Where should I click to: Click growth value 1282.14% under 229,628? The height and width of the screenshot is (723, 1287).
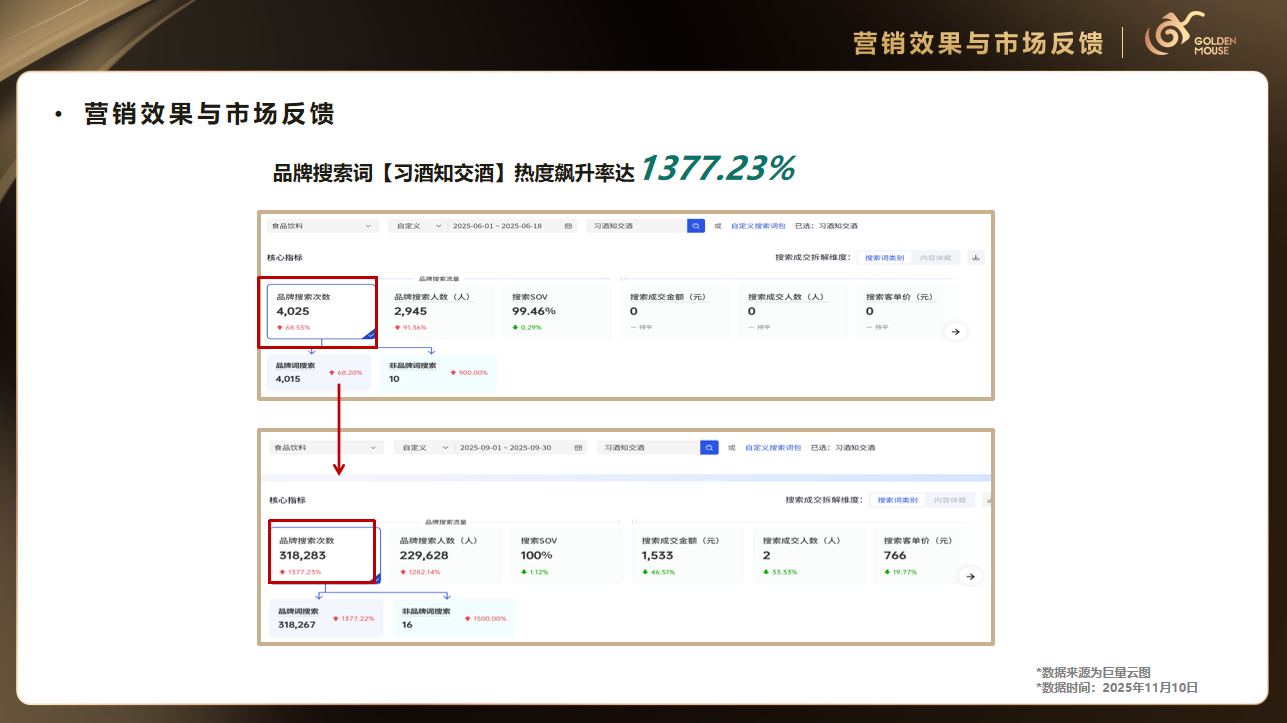pyautogui.click(x=424, y=572)
